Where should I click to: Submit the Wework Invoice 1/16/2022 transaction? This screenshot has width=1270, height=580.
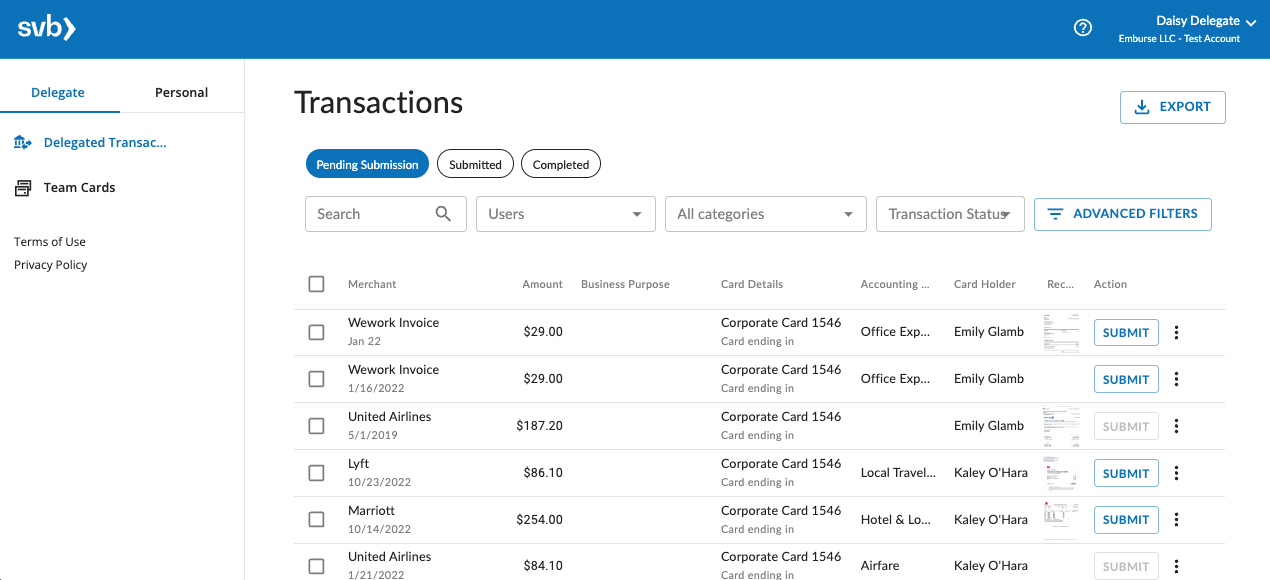(x=1126, y=379)
